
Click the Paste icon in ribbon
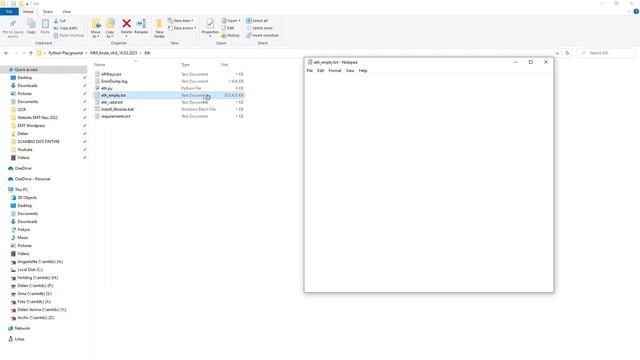point(45,24)
